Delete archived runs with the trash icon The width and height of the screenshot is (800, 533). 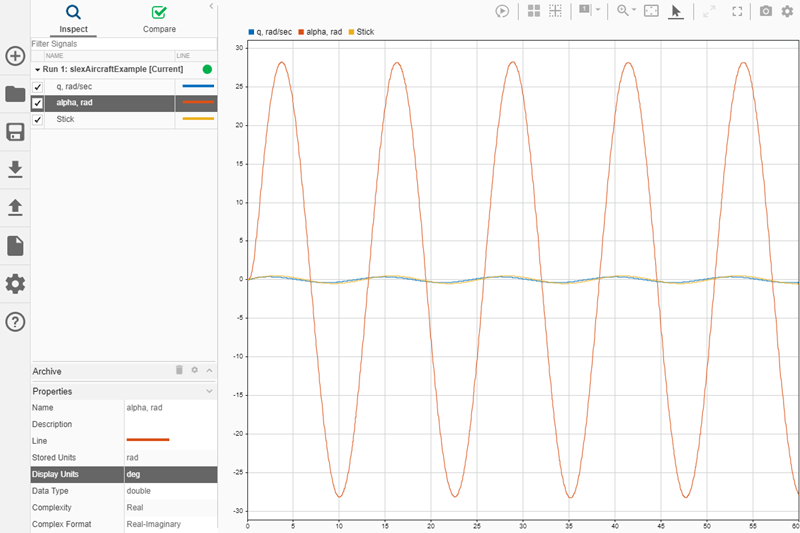tap(179, 370)
